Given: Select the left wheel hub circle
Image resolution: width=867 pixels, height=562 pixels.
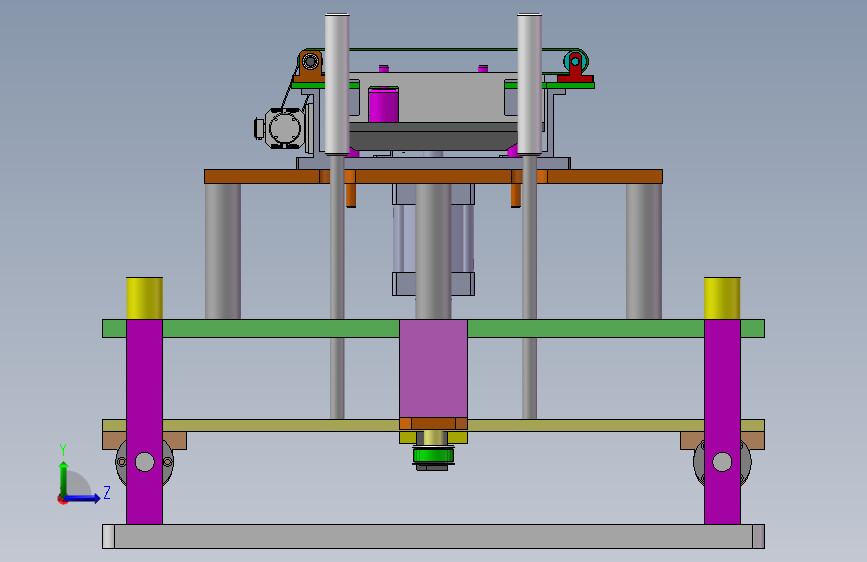Looking at the screenshot, I should (145, 462).
